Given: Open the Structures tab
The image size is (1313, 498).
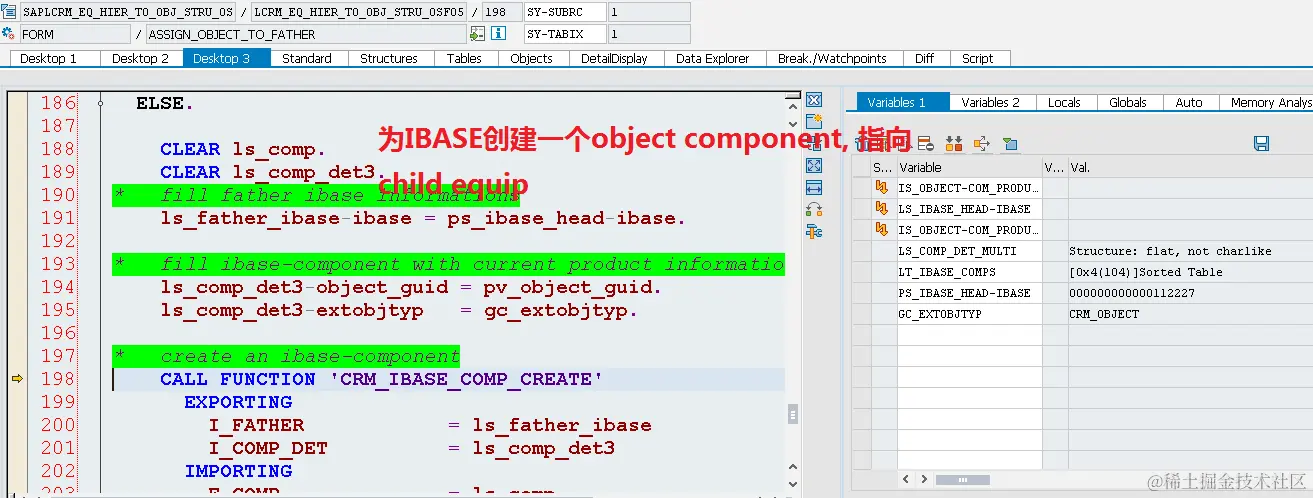Looking at the screenshot, I should pos(389,58).
